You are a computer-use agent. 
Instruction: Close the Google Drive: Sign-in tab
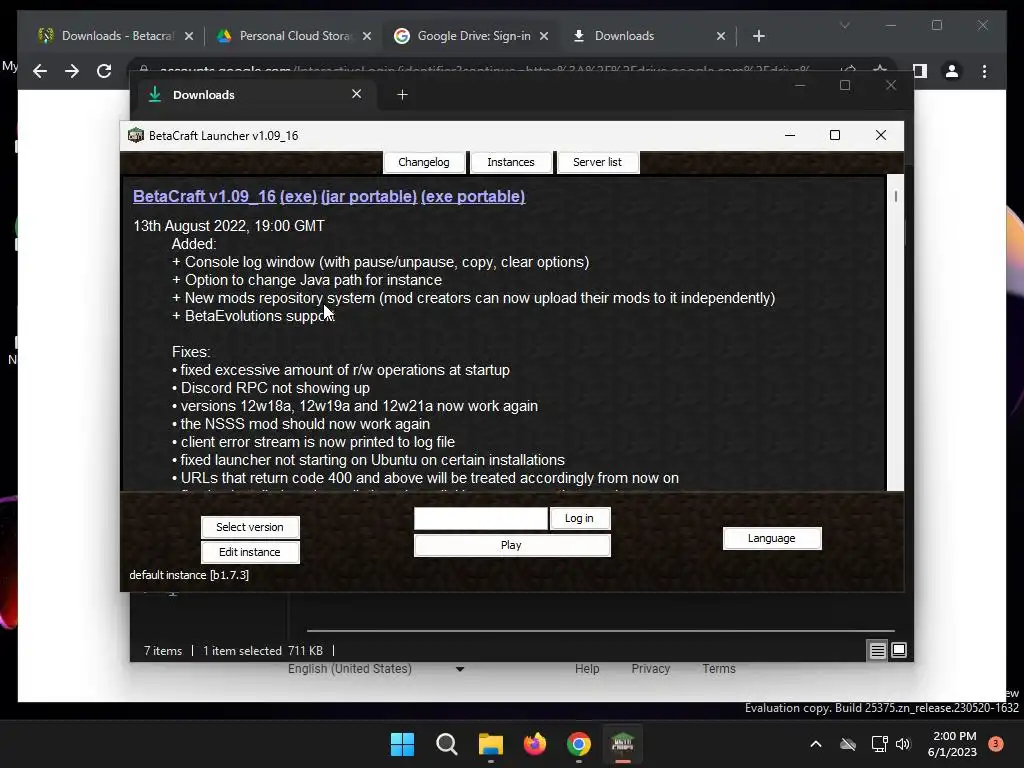[544, 36]
